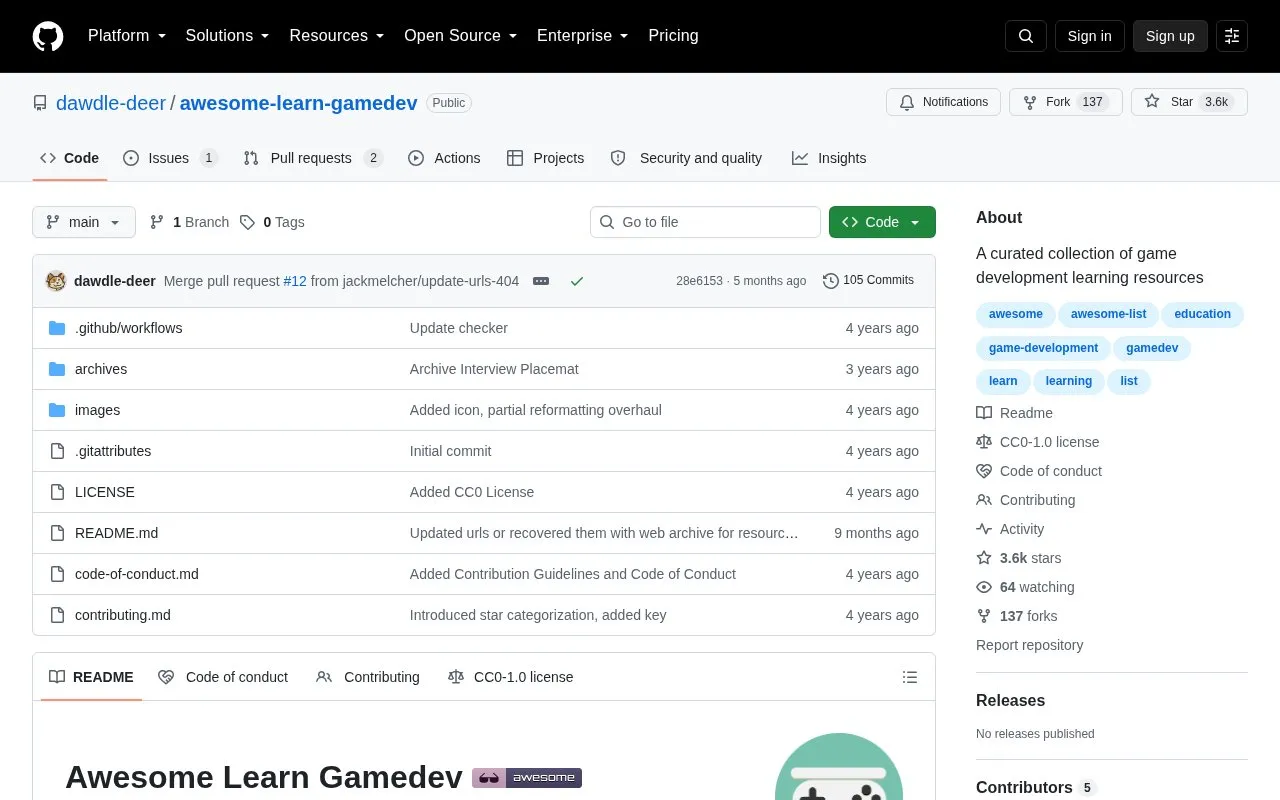Click the Notifications button

click(943, 102)
